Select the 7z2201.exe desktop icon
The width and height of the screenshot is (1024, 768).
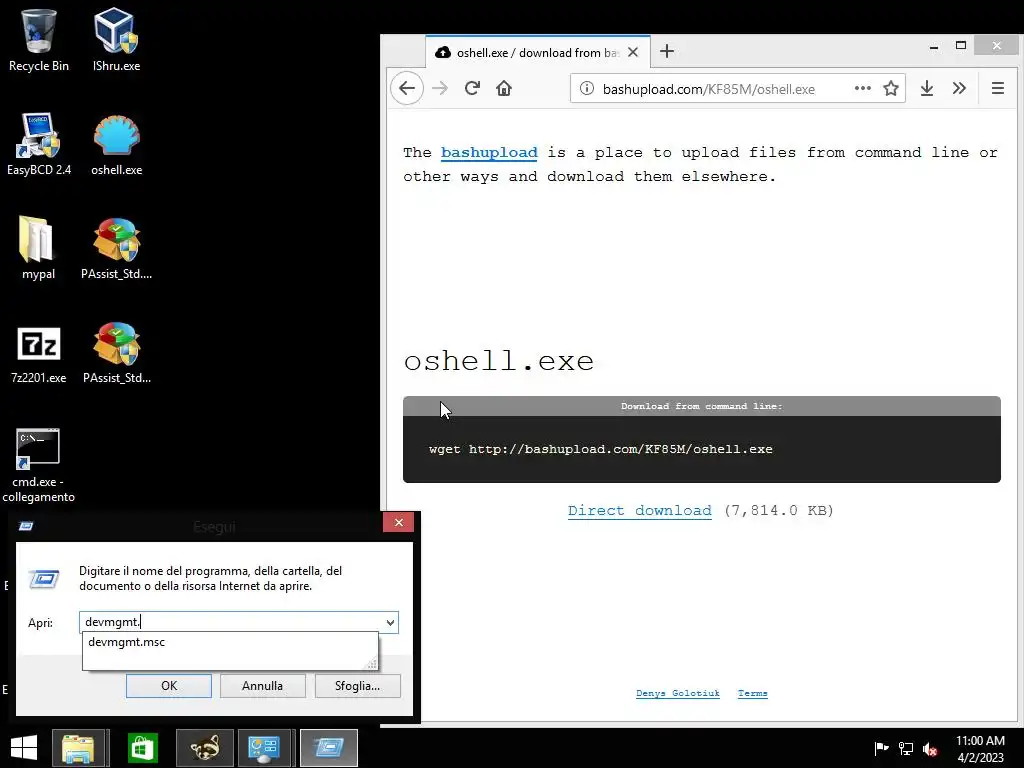point(39,353)
